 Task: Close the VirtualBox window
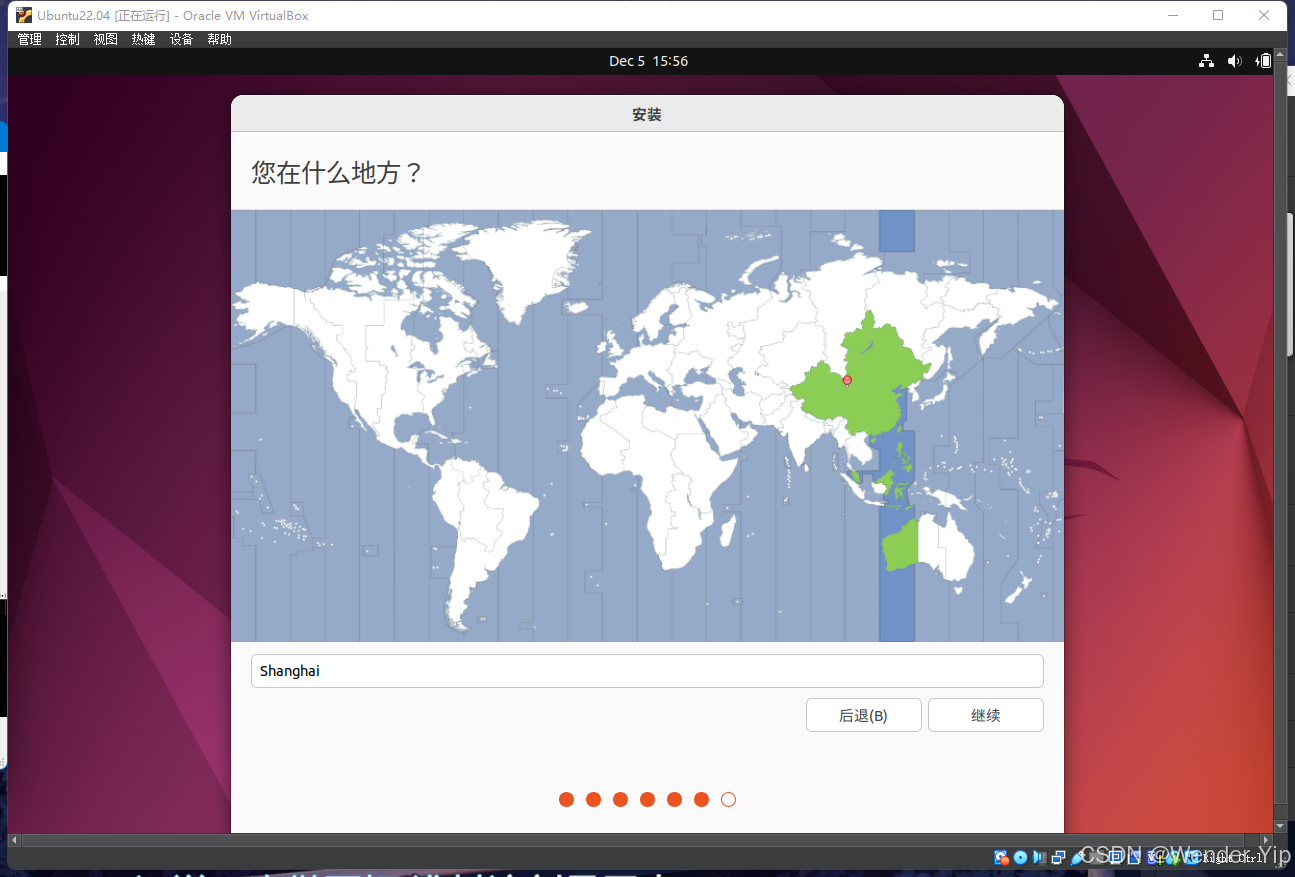click(1264, 15)
